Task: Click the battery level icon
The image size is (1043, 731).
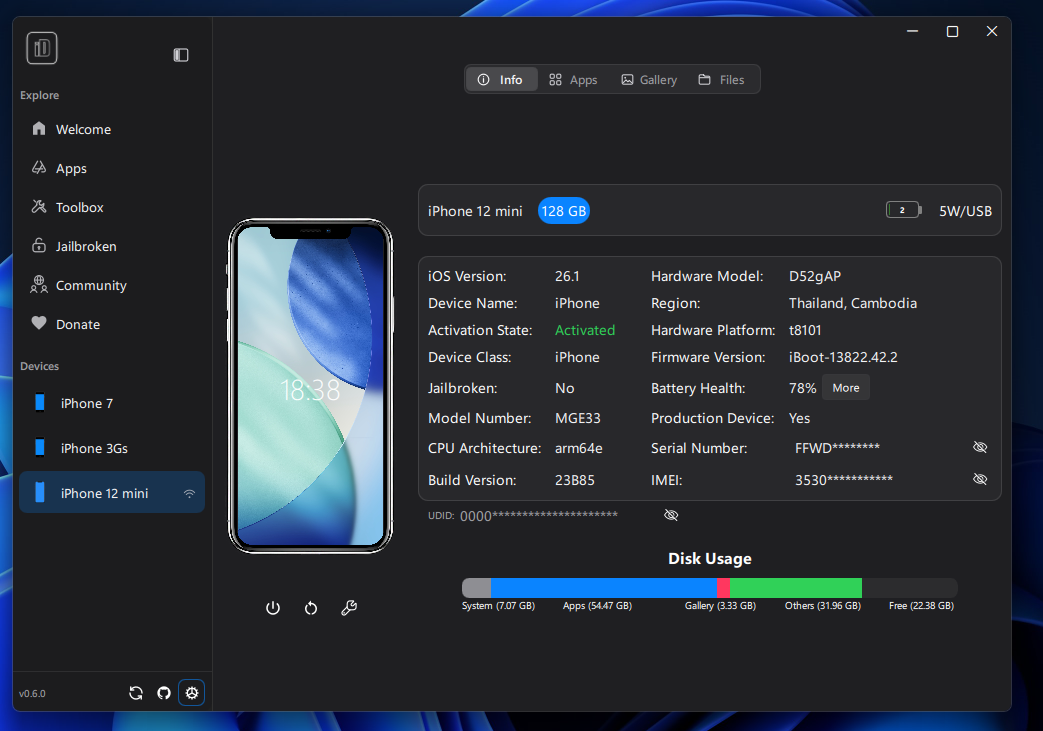Action: (x=903, y=210)
